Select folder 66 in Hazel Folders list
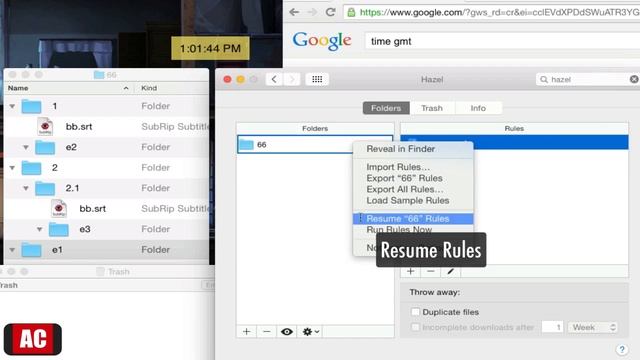 coord(315,144)
